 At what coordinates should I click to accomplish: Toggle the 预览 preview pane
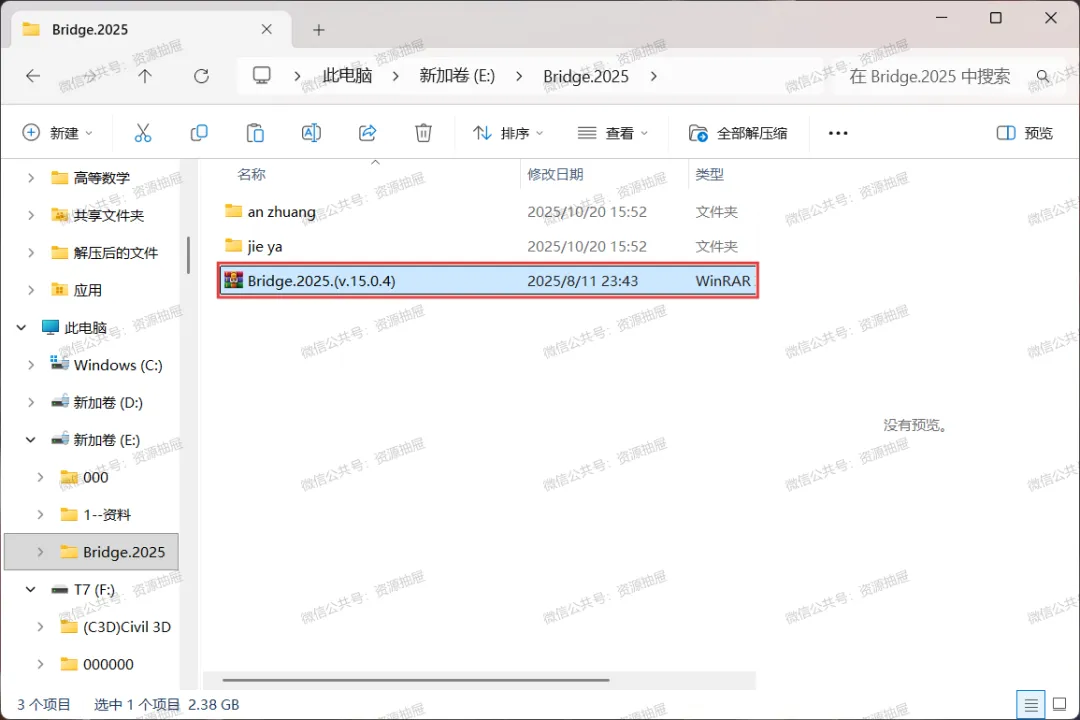coord(1025,133)
